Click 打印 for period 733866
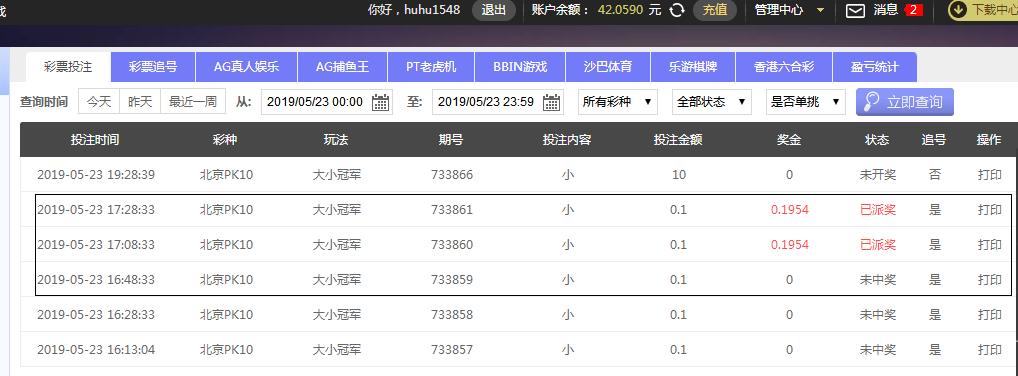The width and height of the screenshot is (1018, 376). [x=989, y=175]
